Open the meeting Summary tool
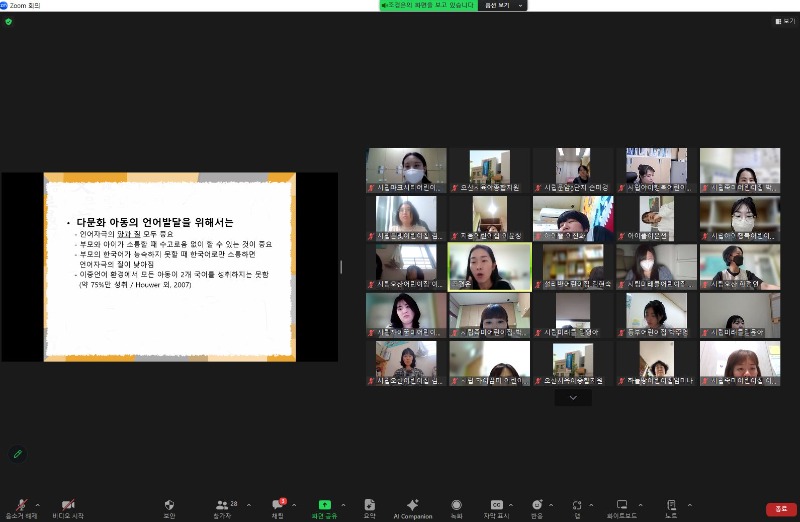 coord(369,506)
